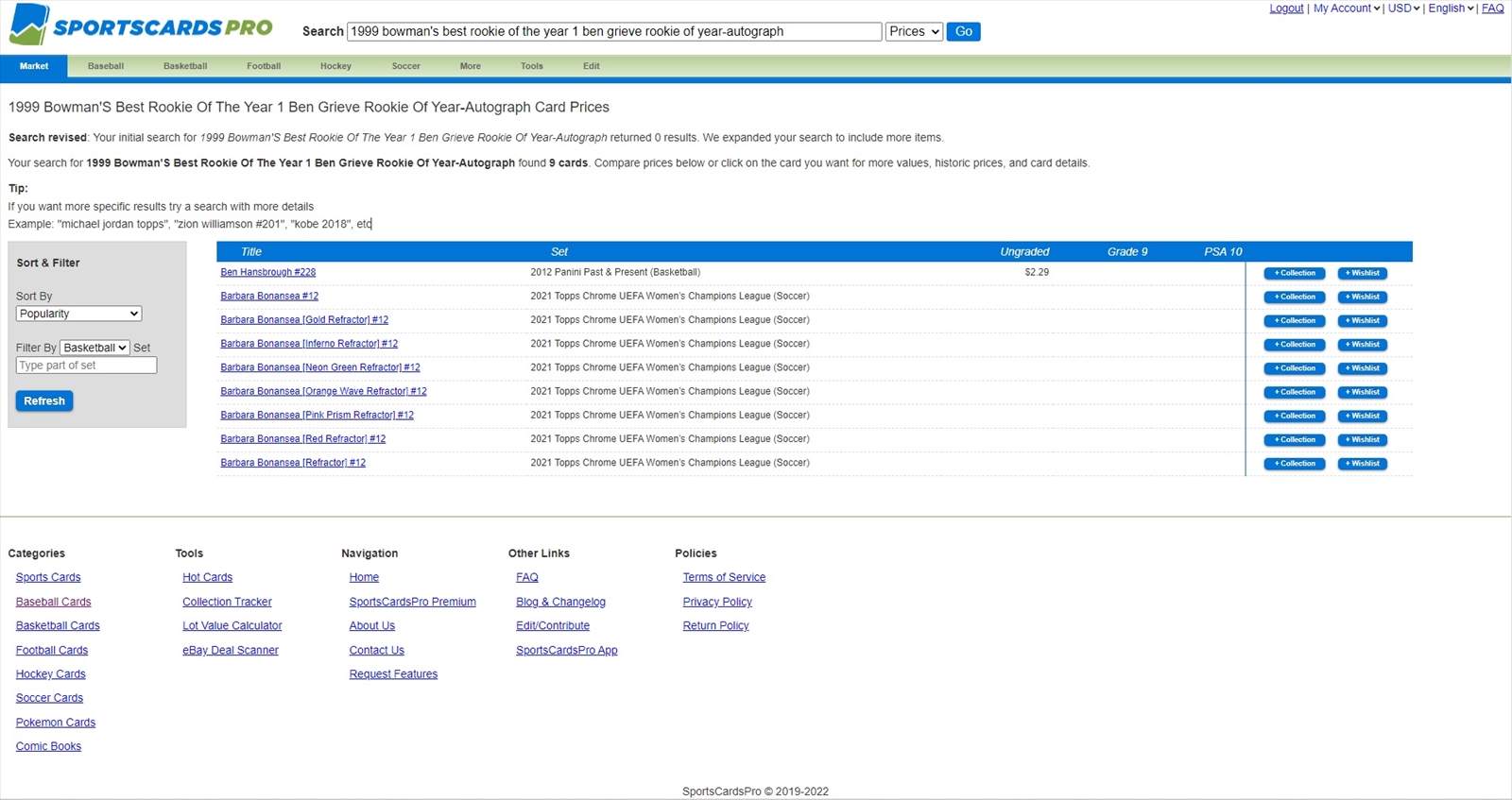
Task: Open Barbara Bonansea Neon Green Refractor card
Action: click(320, 367)
